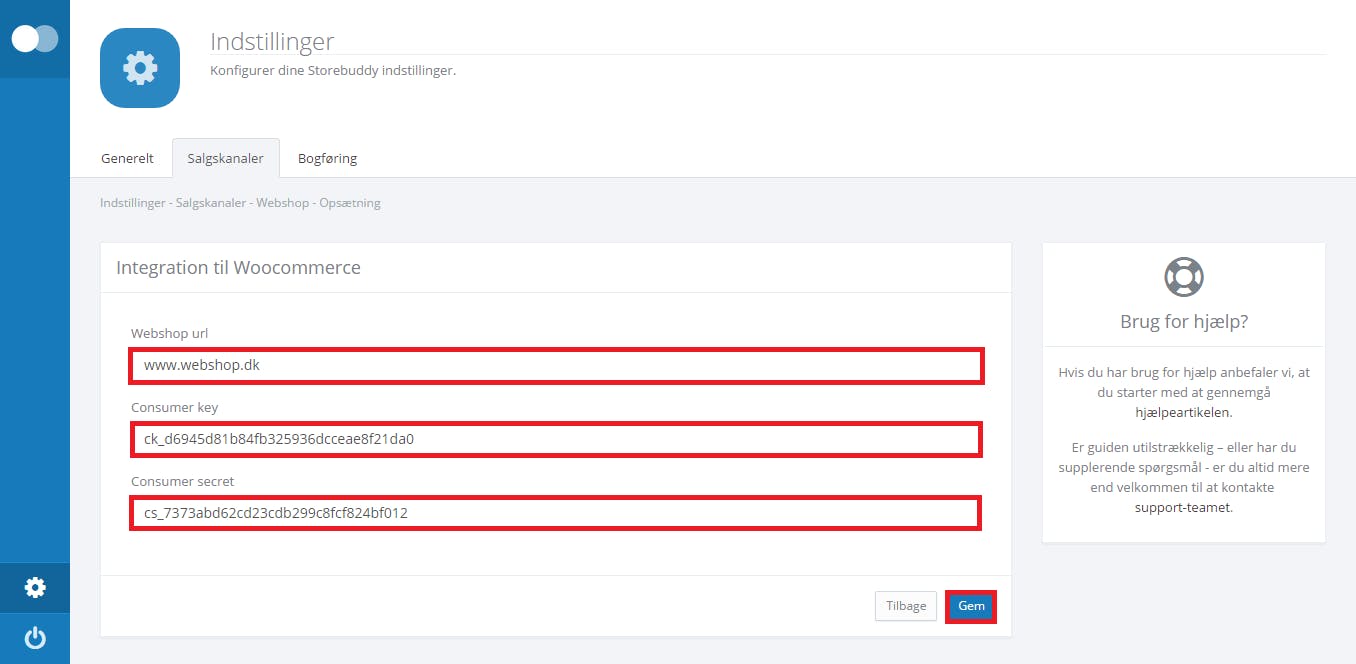Click the large blue Indstillinger gear icon

click(x=140, y=68)
